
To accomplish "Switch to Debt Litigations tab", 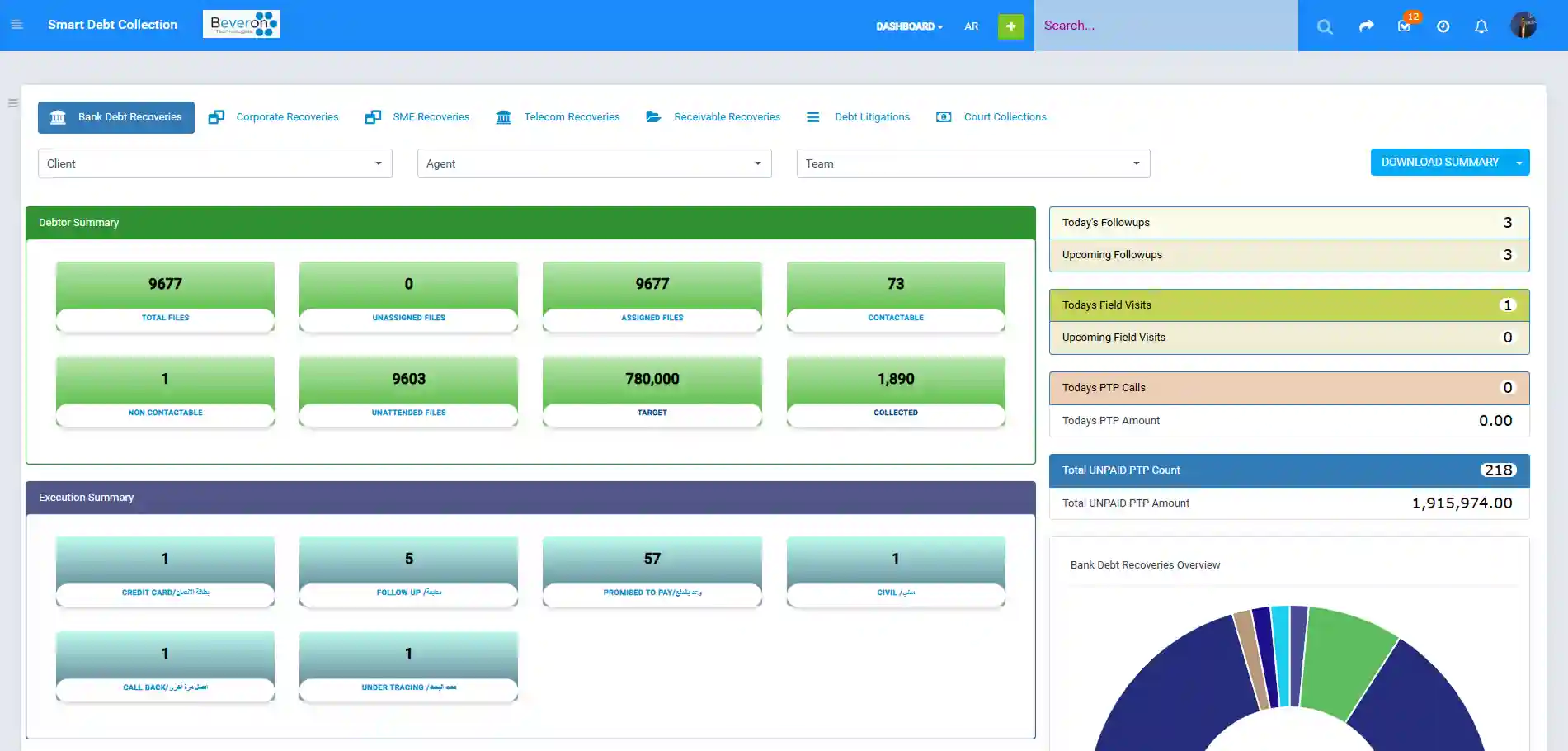I will [x=872, y=117].
